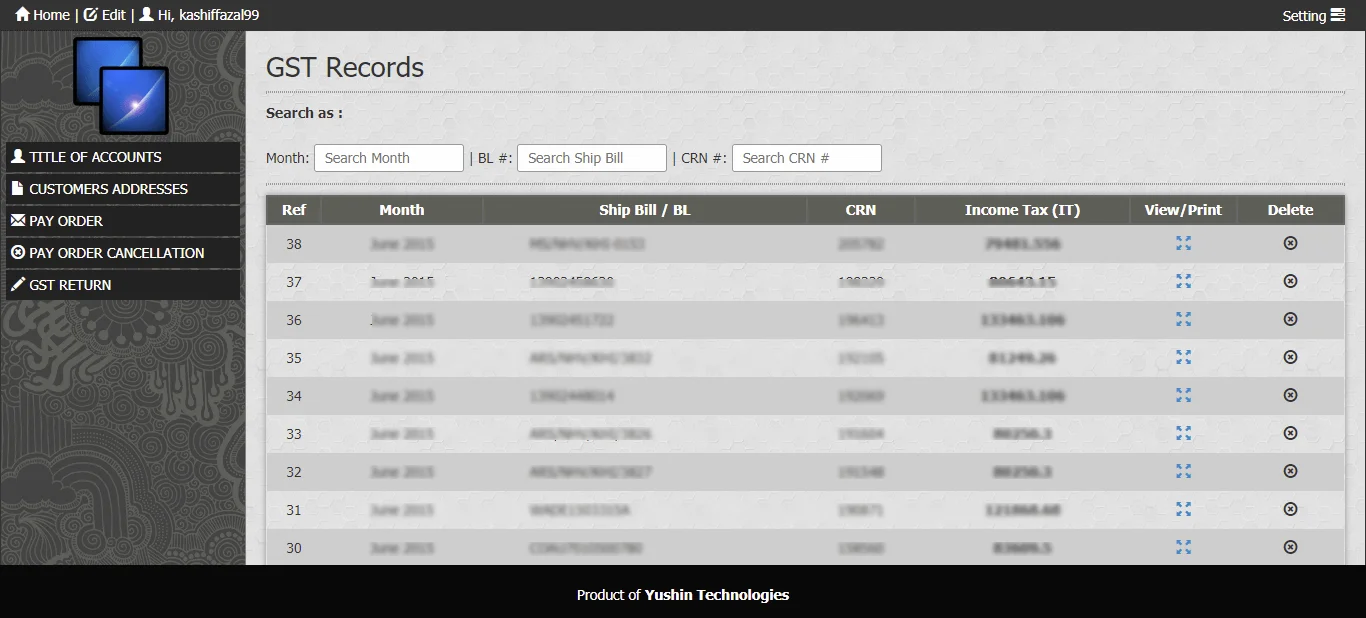Viewport: 1366px width, 618px height.
Task: Click the Search Ship Bill field
Action: (591, 158)
